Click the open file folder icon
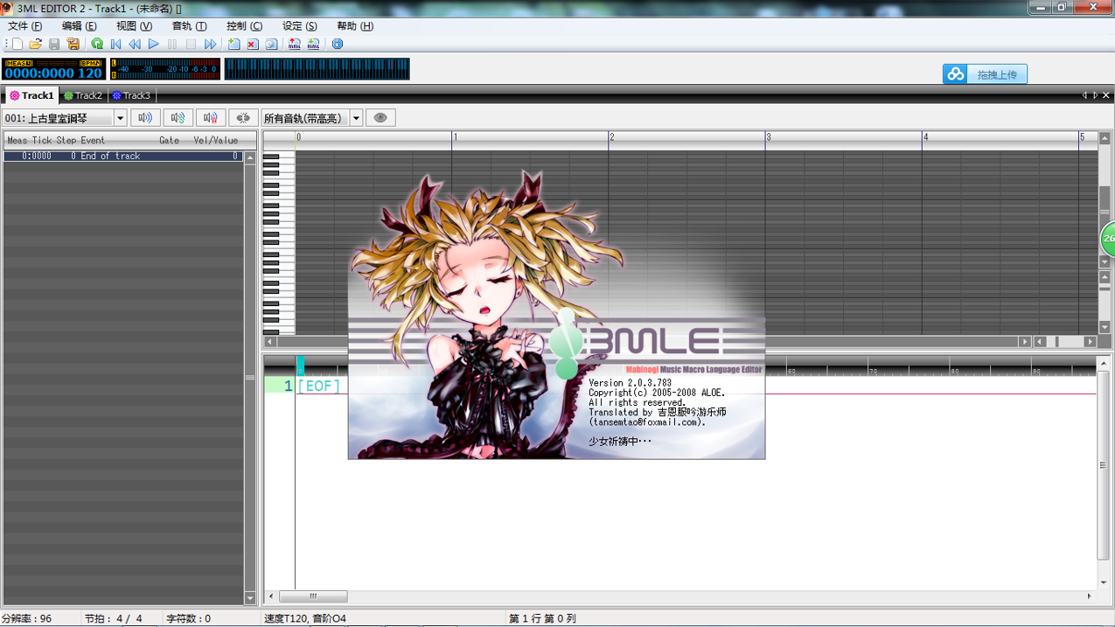Screen dimensions: 1115x627 click(35, 44)
